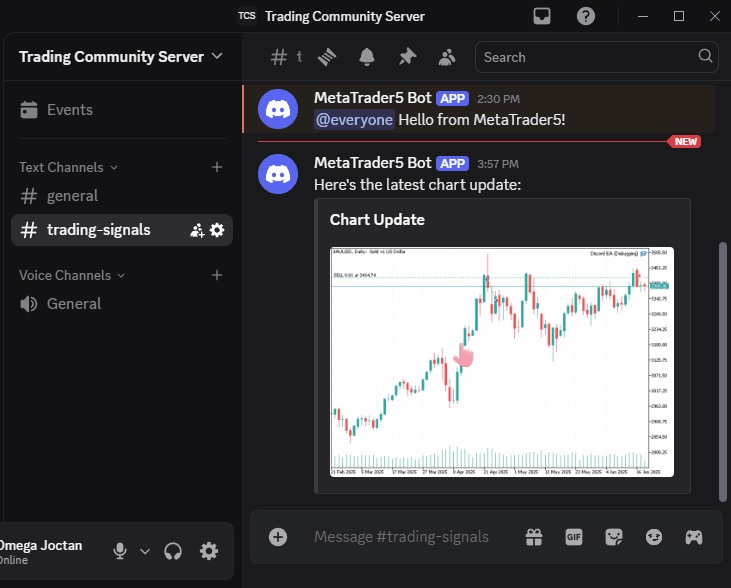Click the Chart Update embed title
The width and height of the screenshot is (731, 588).
coord(377,220)
